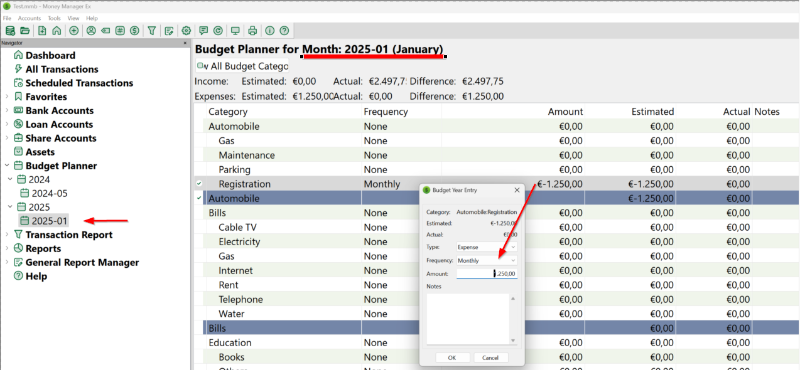
Task: Close the Navigator panel with its x
Action: pos(185,43)
